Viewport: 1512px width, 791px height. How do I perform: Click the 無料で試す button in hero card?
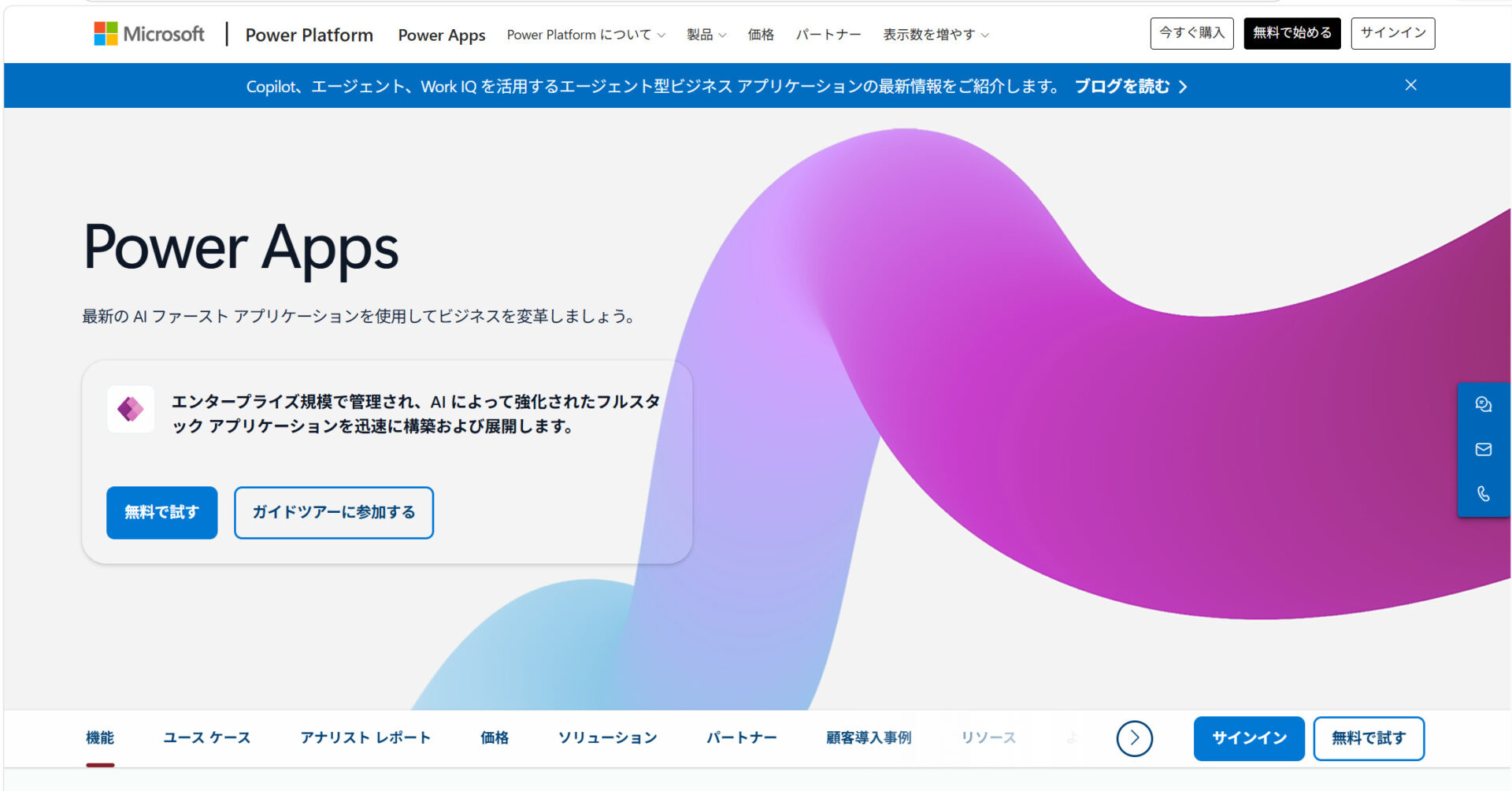point(161,512)
